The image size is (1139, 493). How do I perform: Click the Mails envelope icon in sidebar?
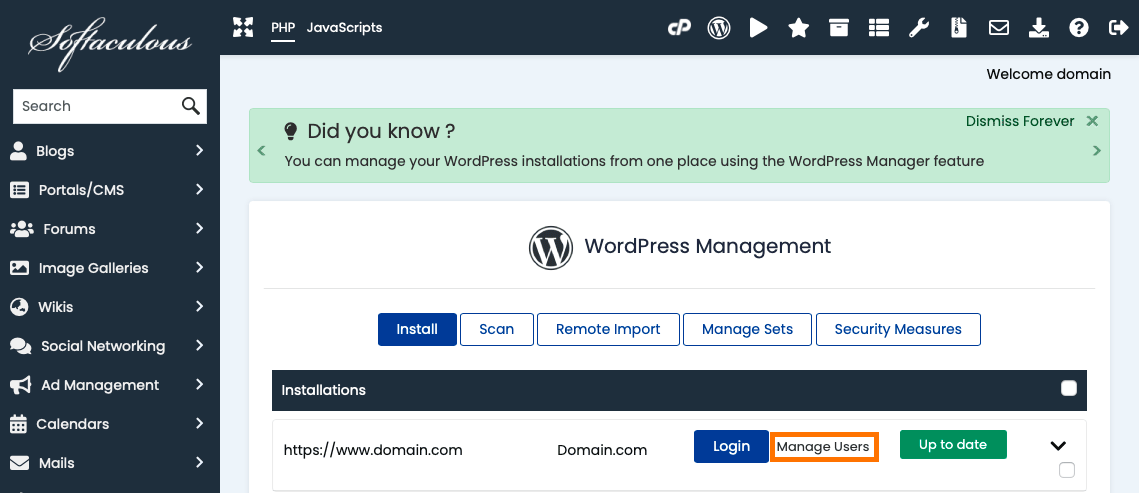tap(20, 463)
